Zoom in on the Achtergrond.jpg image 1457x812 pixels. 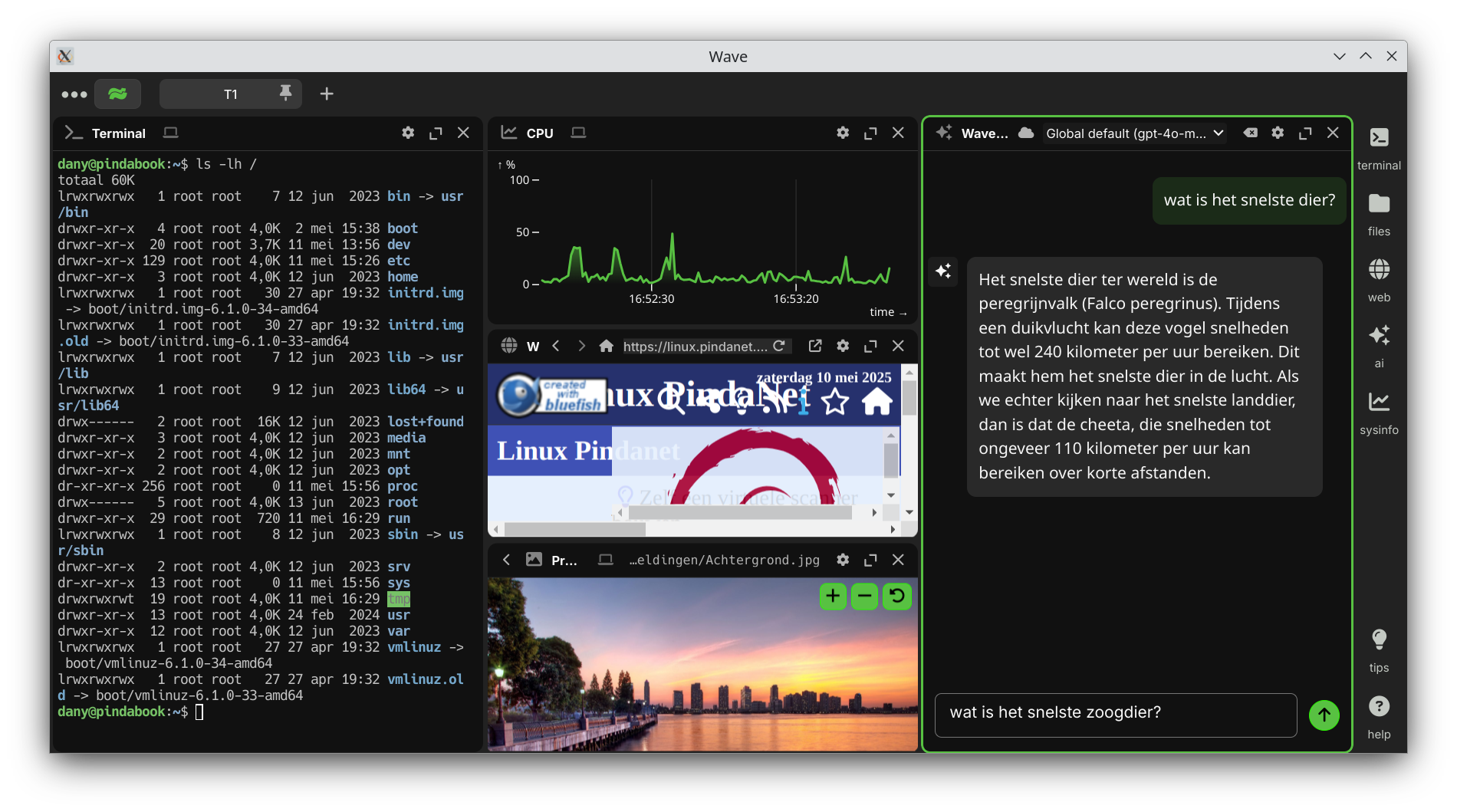click(x=833, y=596)
